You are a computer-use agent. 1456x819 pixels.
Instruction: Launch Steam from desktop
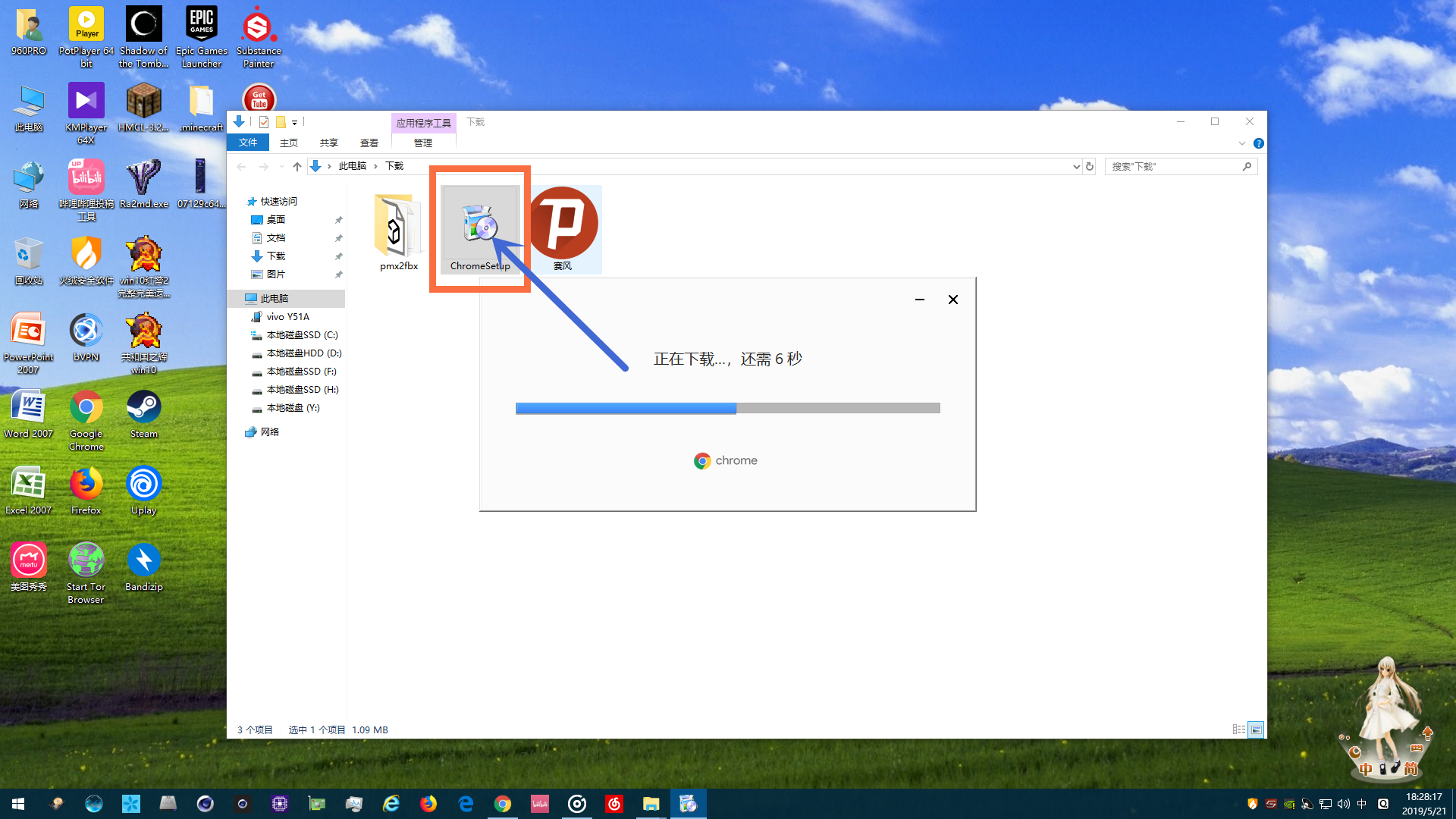(x=143, y=413)
